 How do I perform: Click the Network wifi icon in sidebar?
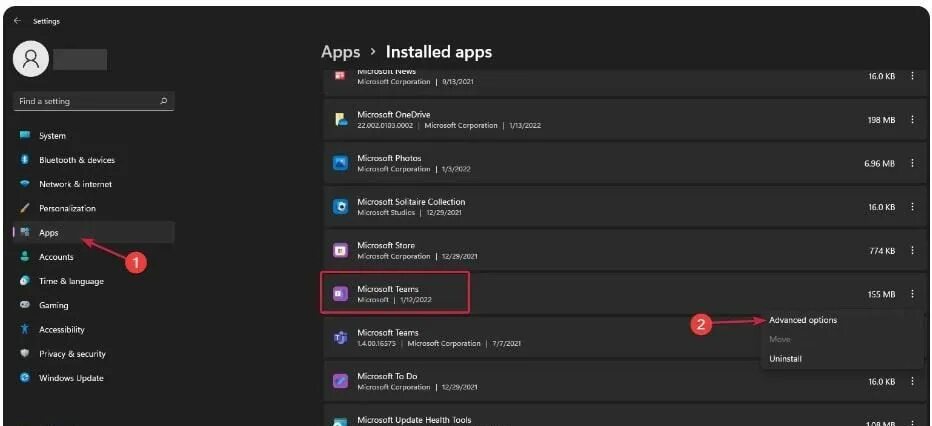(25, 184)
